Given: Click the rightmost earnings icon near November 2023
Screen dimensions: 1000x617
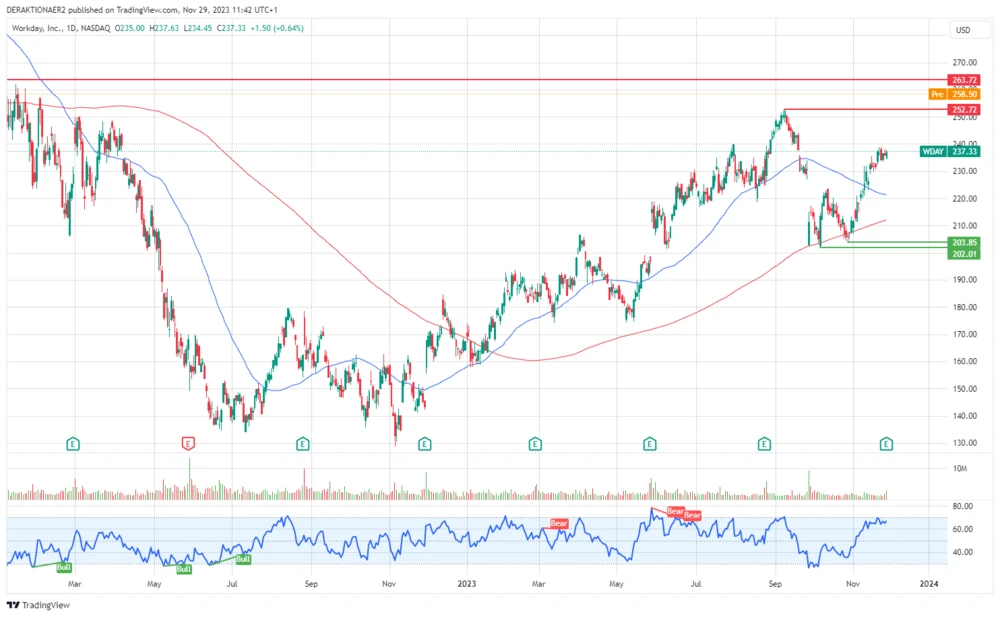Looking at the screenshot, I should (x=885, y=443).
